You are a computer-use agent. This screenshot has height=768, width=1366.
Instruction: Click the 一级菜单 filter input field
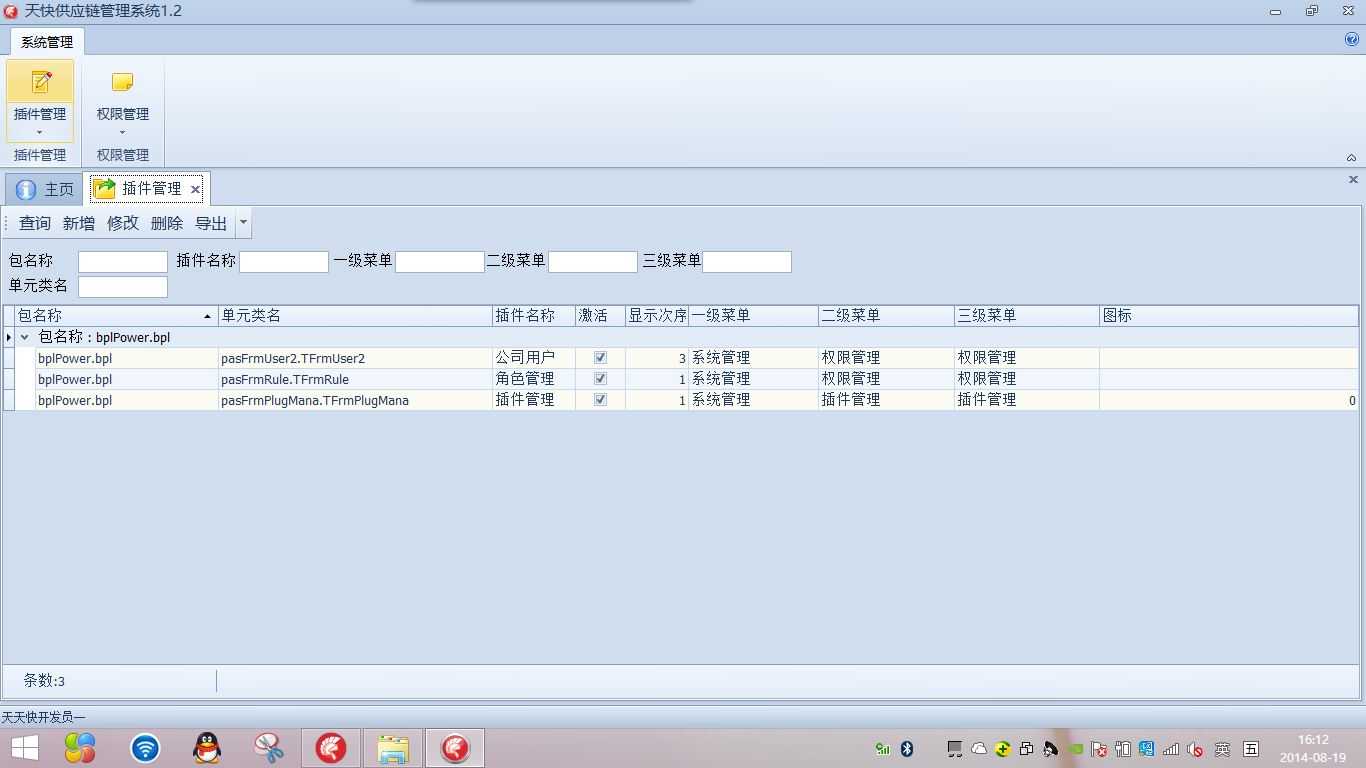coord(440,262)
